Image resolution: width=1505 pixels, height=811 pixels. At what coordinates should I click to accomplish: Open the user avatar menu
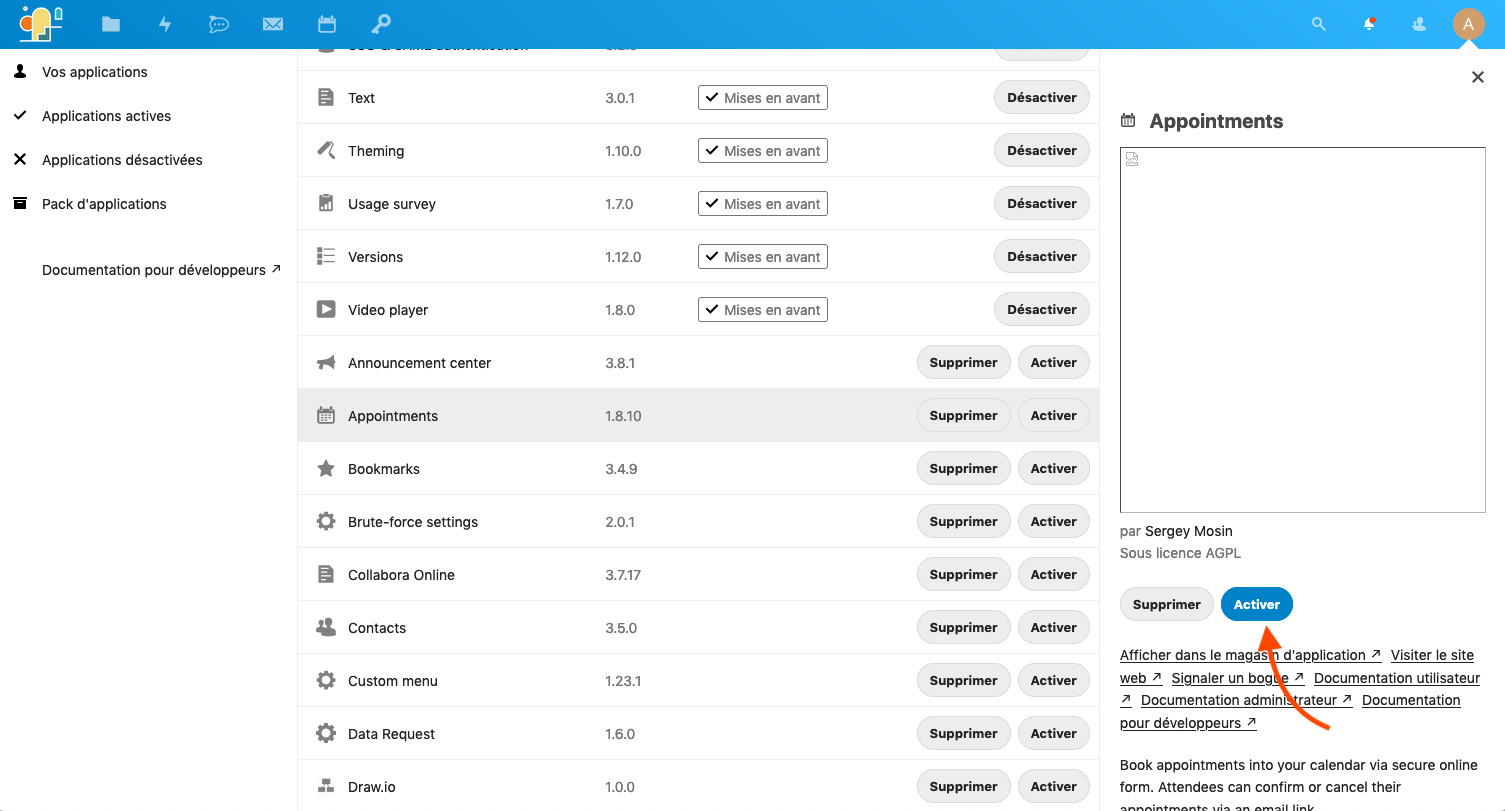coord(1468,24)
